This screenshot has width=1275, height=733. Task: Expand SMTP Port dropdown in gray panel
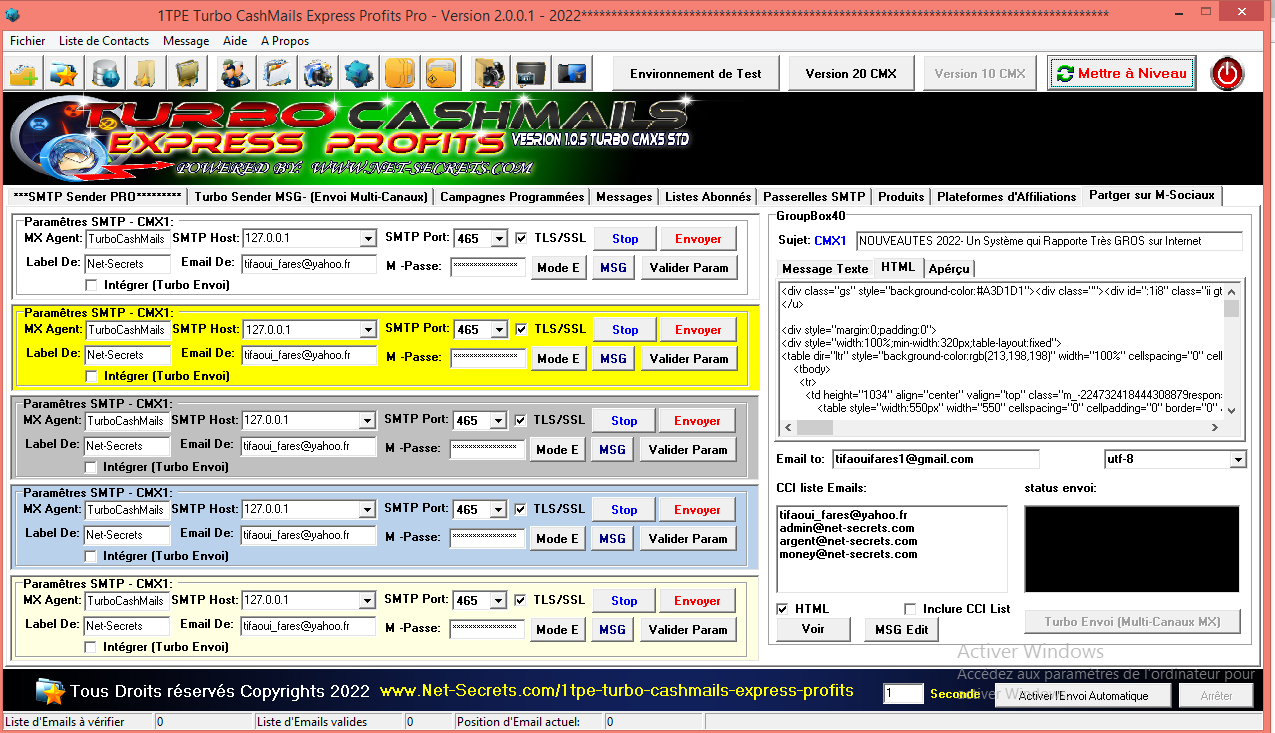(497, 421)
